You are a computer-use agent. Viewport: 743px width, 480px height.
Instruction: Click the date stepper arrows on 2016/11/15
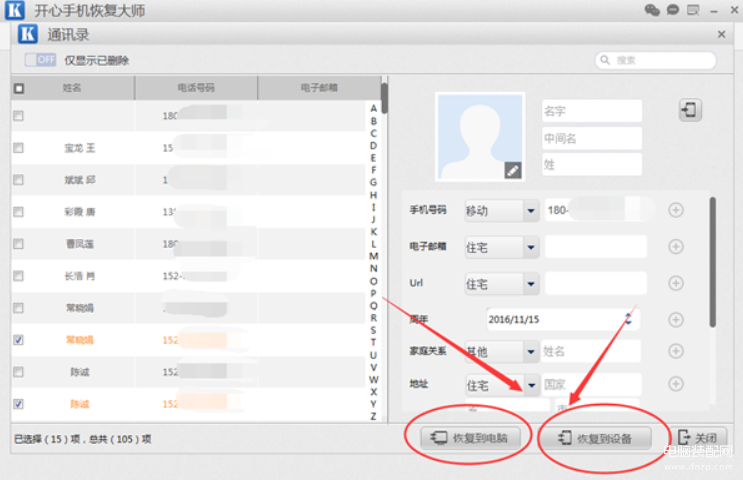(x=628, y=319)
